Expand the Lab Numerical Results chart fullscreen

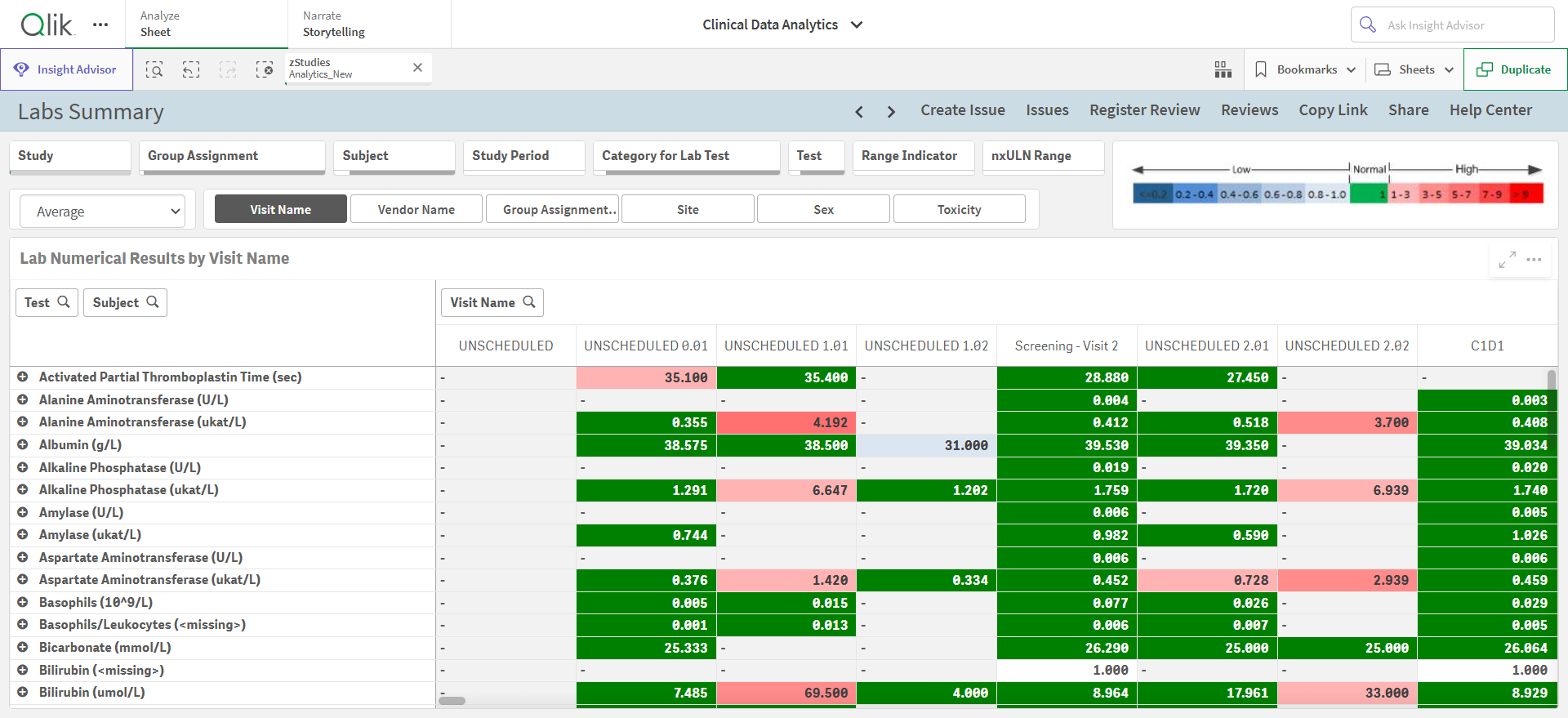point(1507,259)
